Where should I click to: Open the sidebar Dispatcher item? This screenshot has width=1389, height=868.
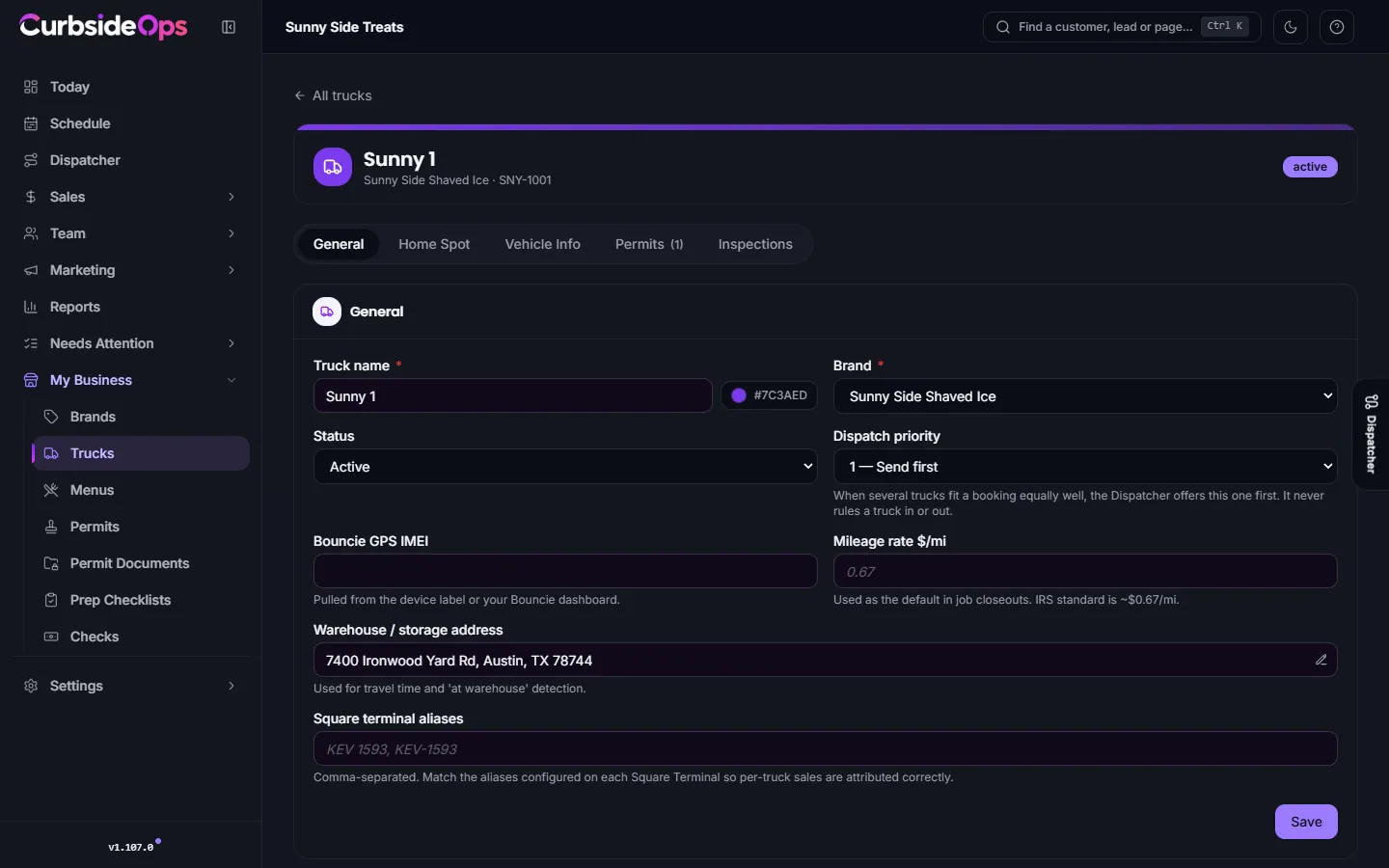(x=130, y=160)
